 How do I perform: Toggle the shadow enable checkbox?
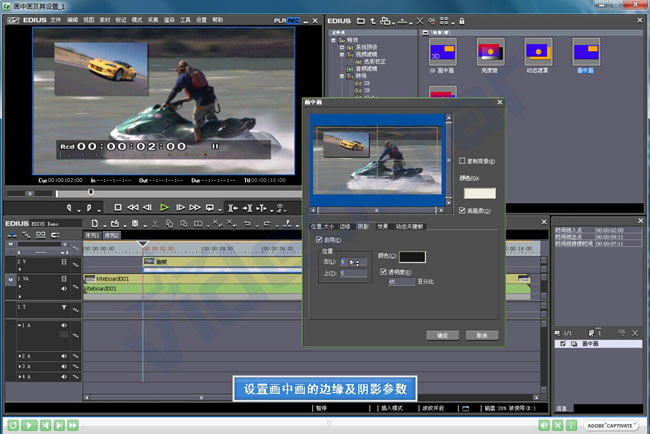[x=319, y=240]
